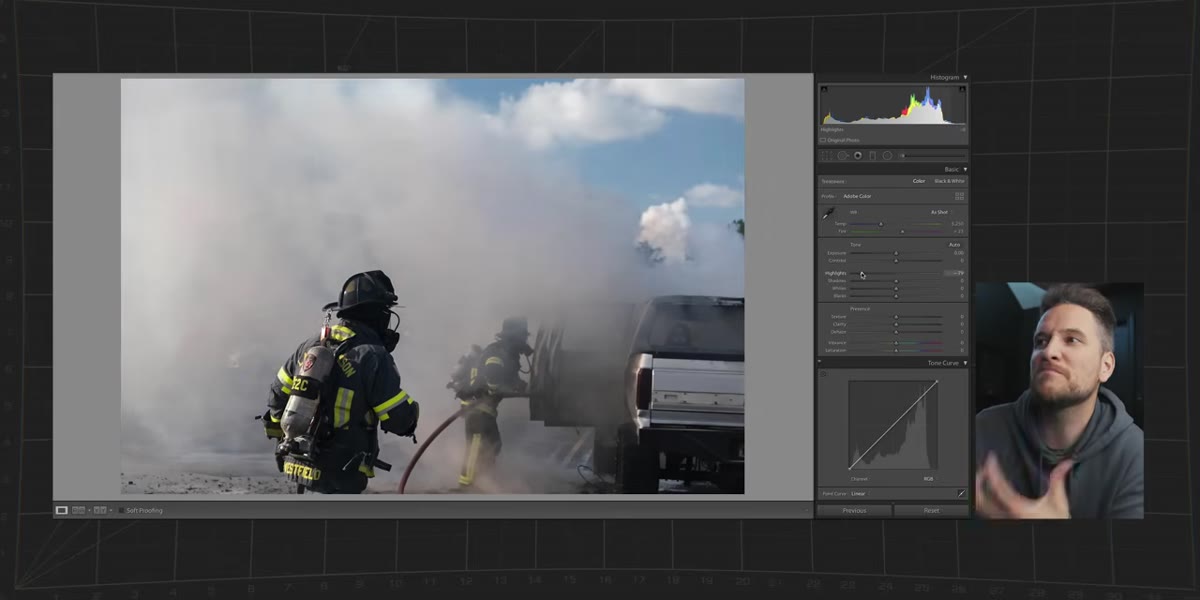The height and width of the screenshot is (600, 1200).
Task: Switch to Loupe view mode
Action: coord(61,510)
